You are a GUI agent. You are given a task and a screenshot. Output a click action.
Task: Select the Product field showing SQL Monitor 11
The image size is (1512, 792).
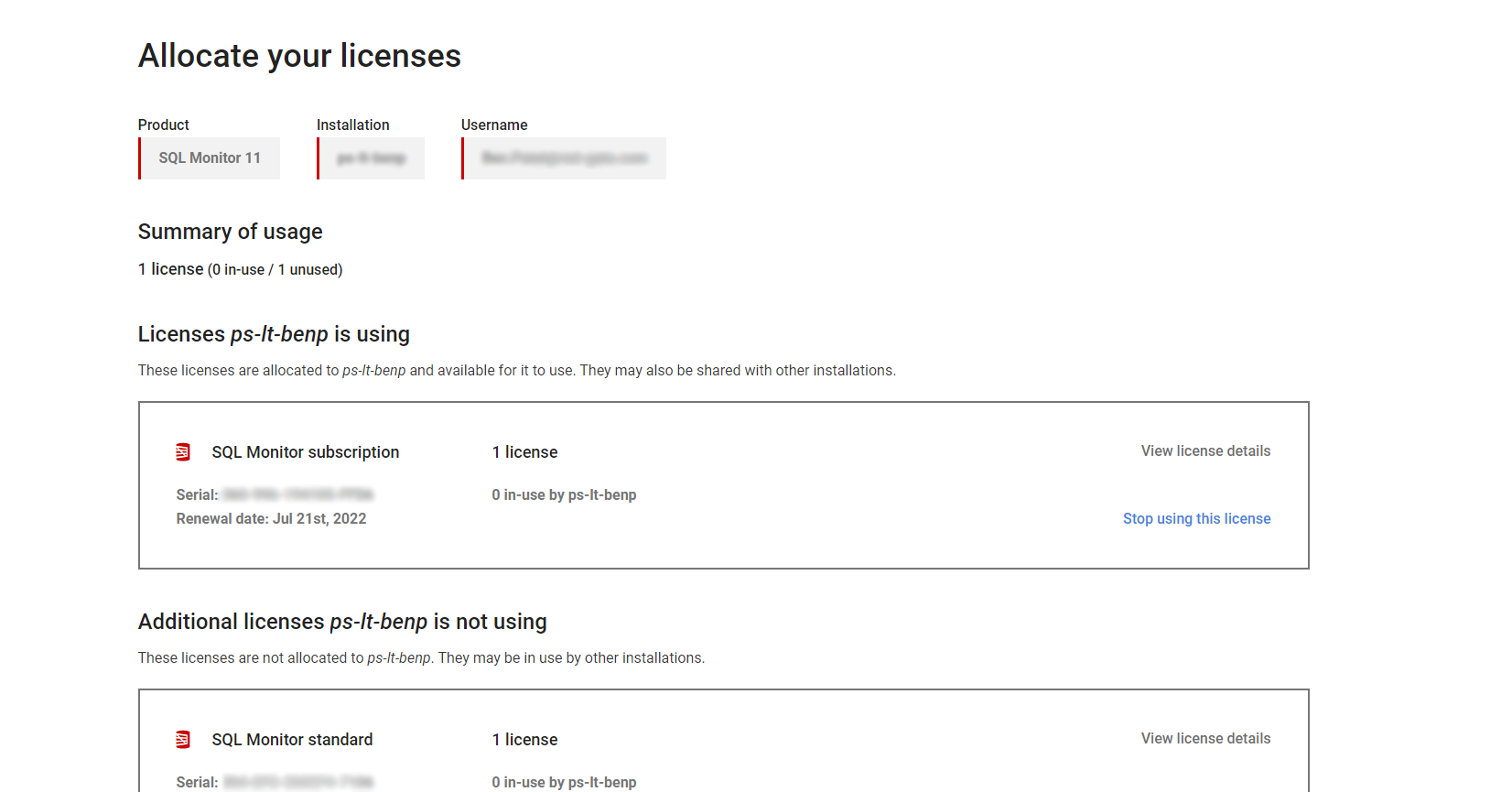click(x=210, y=158)
